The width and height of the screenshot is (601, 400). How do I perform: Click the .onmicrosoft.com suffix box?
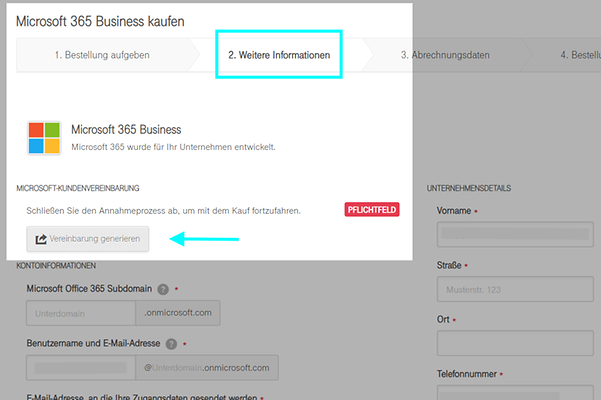[x=179, y=313]
